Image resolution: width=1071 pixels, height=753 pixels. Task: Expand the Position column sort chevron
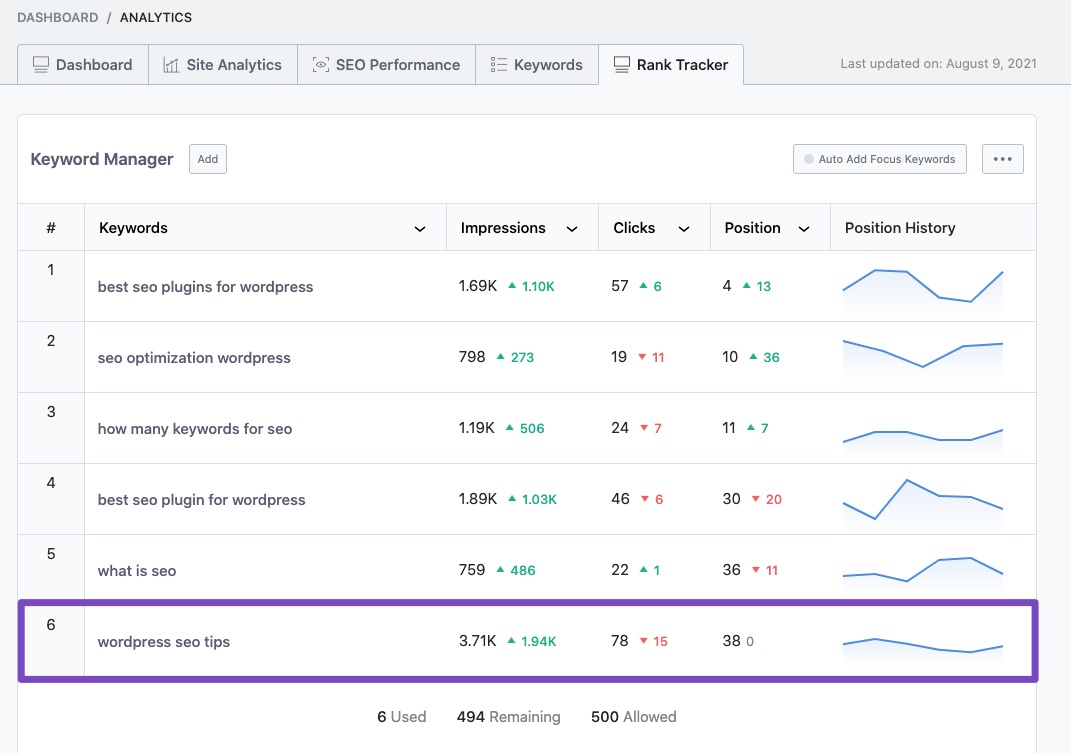pos(804,229)
